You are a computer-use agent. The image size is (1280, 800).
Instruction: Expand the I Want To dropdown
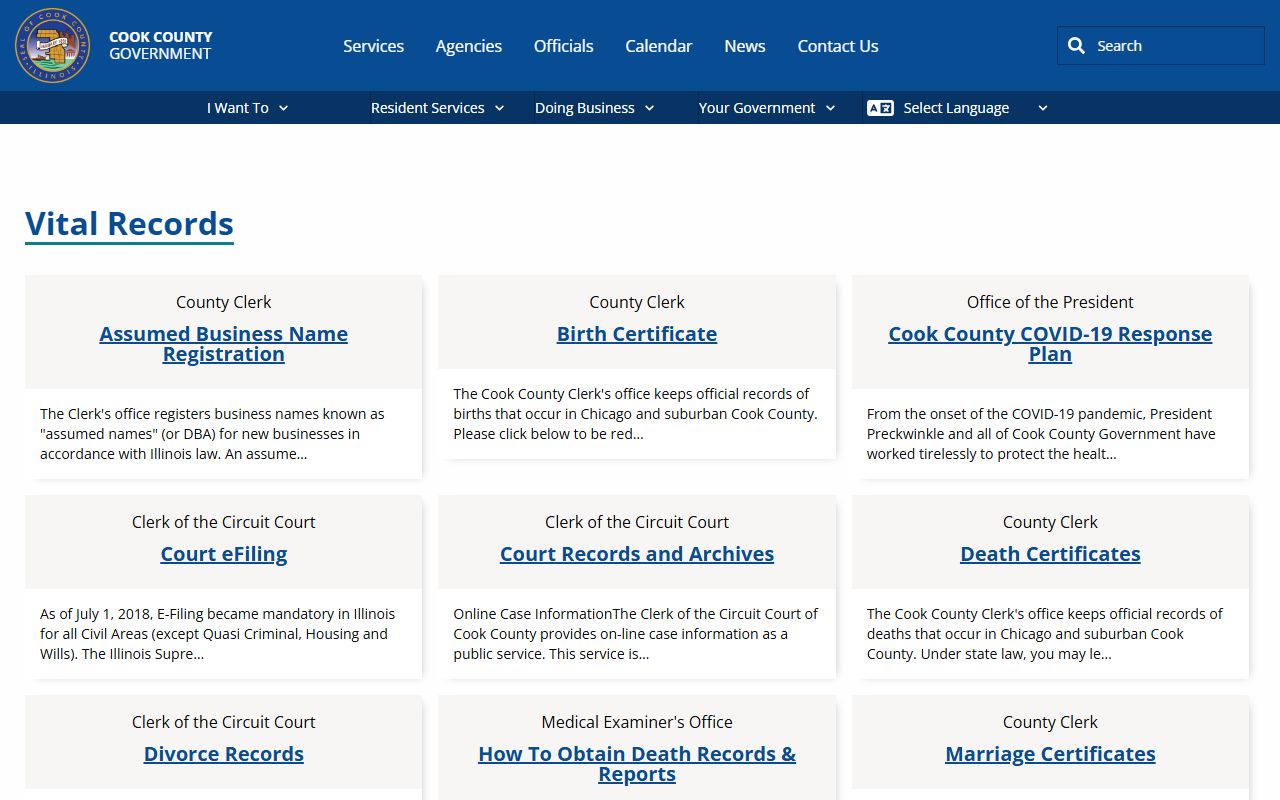(x=248, y=108)
